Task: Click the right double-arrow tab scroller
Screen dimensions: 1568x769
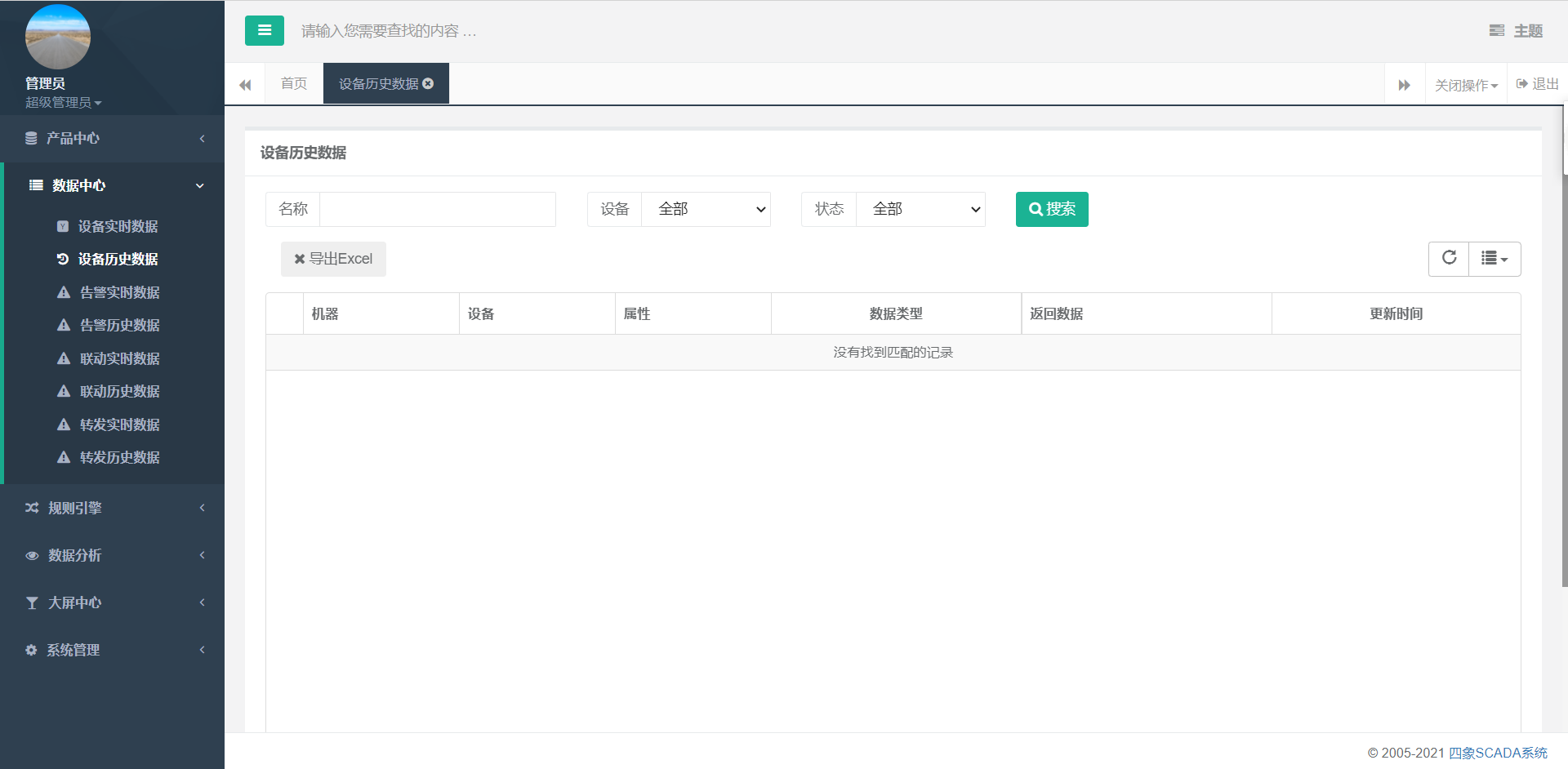Action: 1404,84
